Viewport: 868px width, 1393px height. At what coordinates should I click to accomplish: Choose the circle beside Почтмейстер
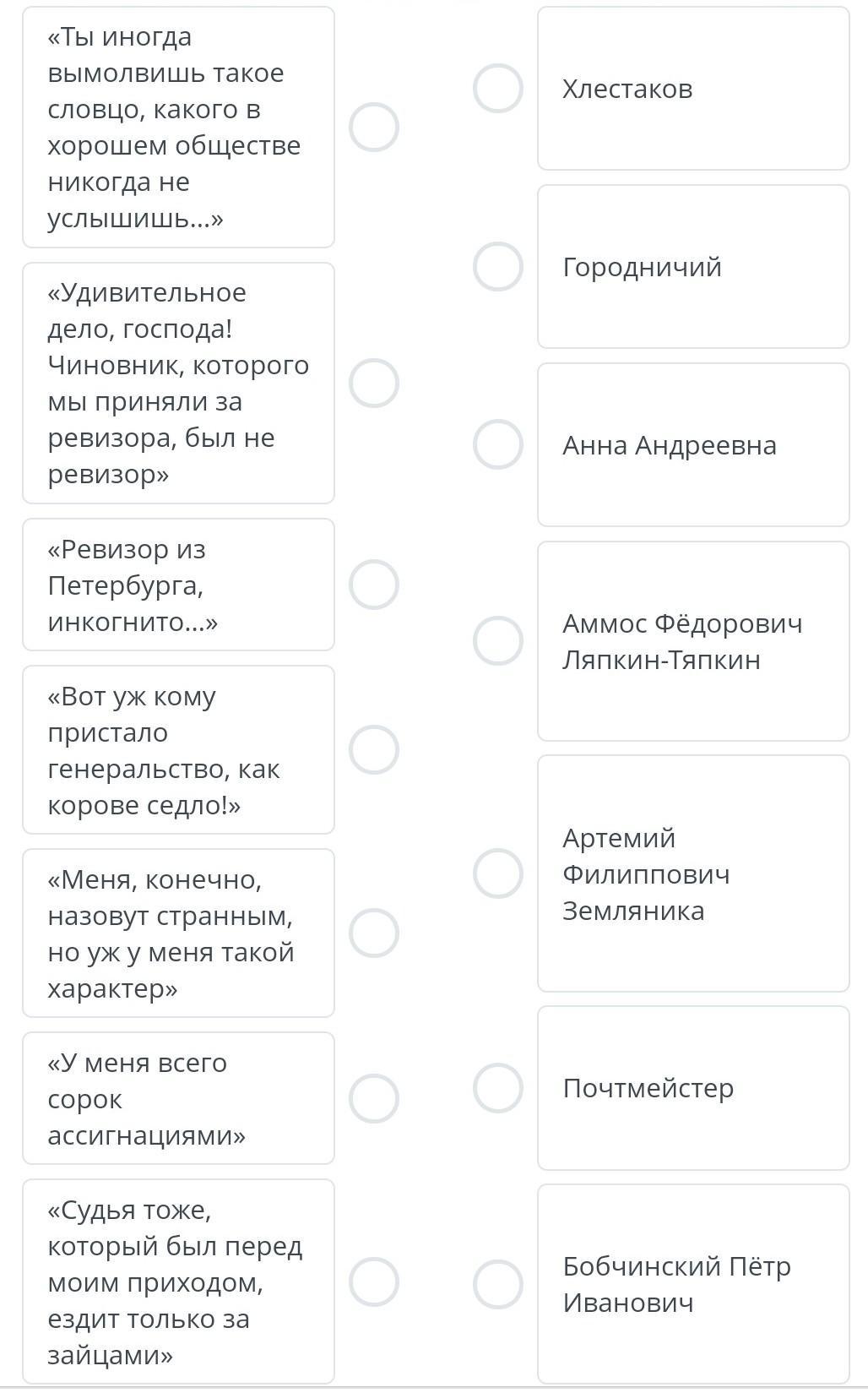point(498,1088)
